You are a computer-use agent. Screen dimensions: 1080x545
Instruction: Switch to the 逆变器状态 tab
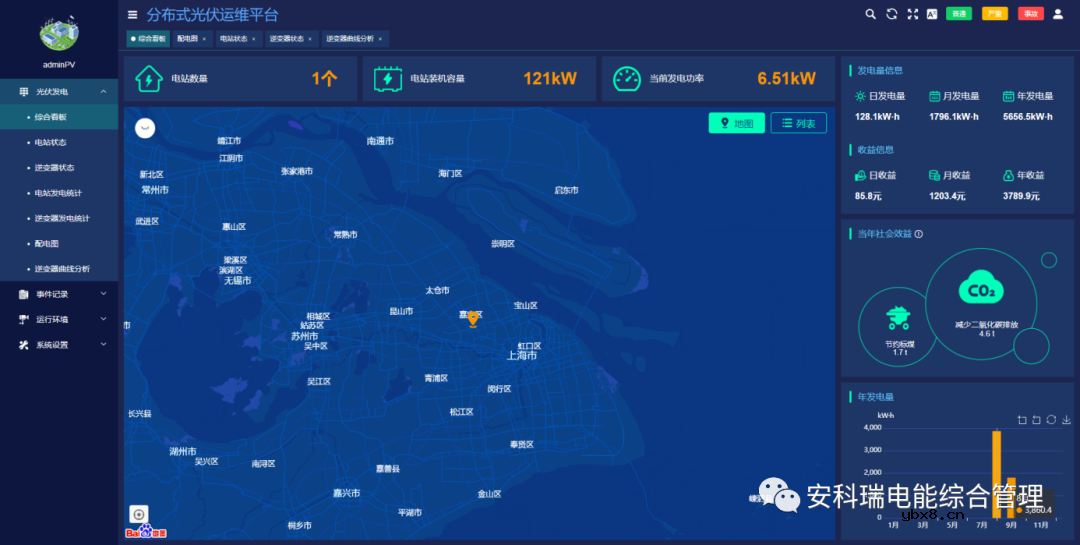[x=287, y=39]
